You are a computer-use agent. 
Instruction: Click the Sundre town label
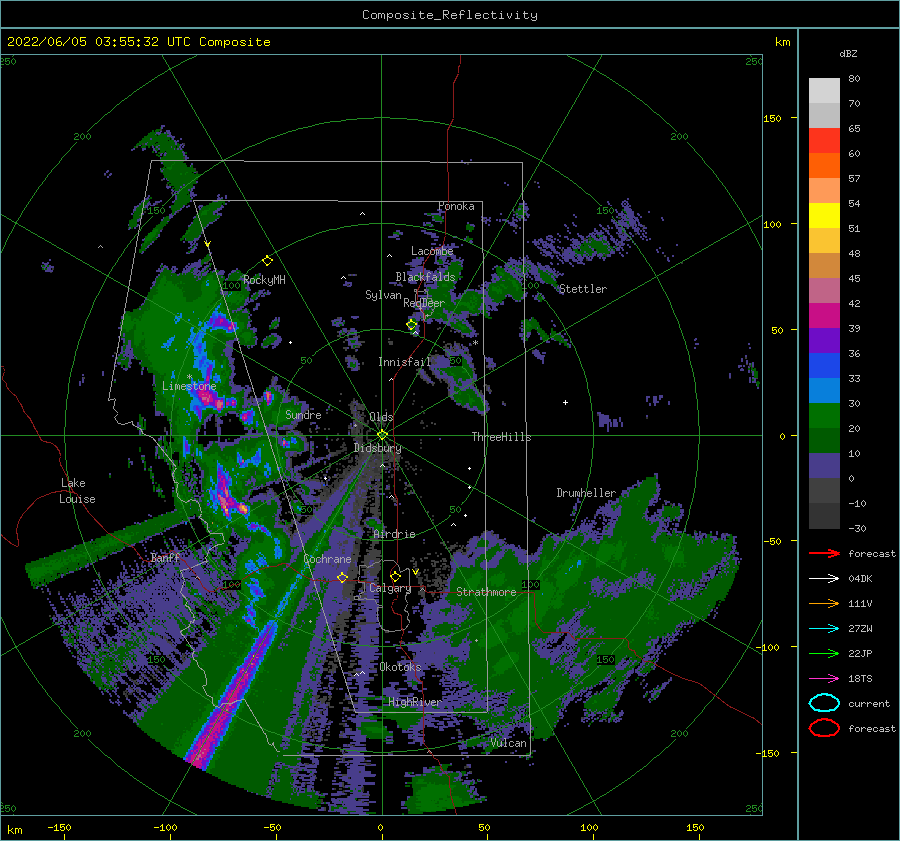coord(303,415)
